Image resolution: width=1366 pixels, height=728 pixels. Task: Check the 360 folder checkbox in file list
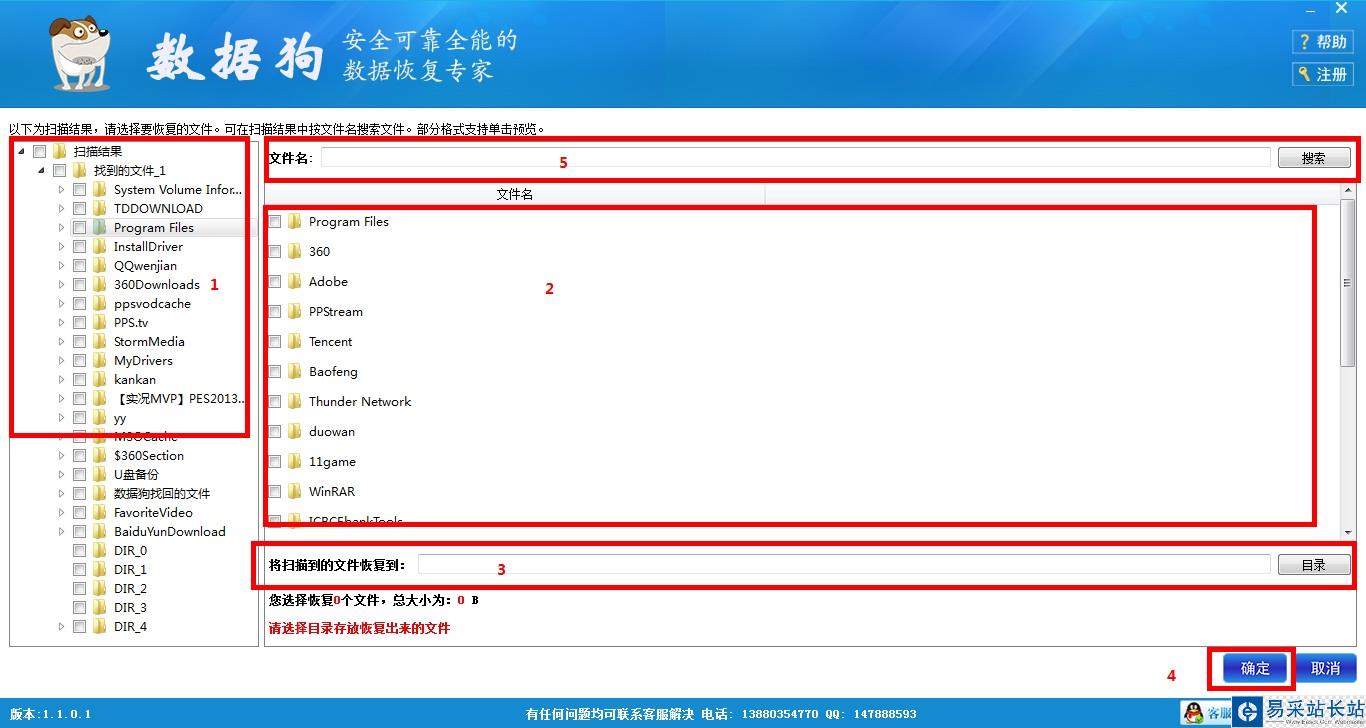click(275, 252)
